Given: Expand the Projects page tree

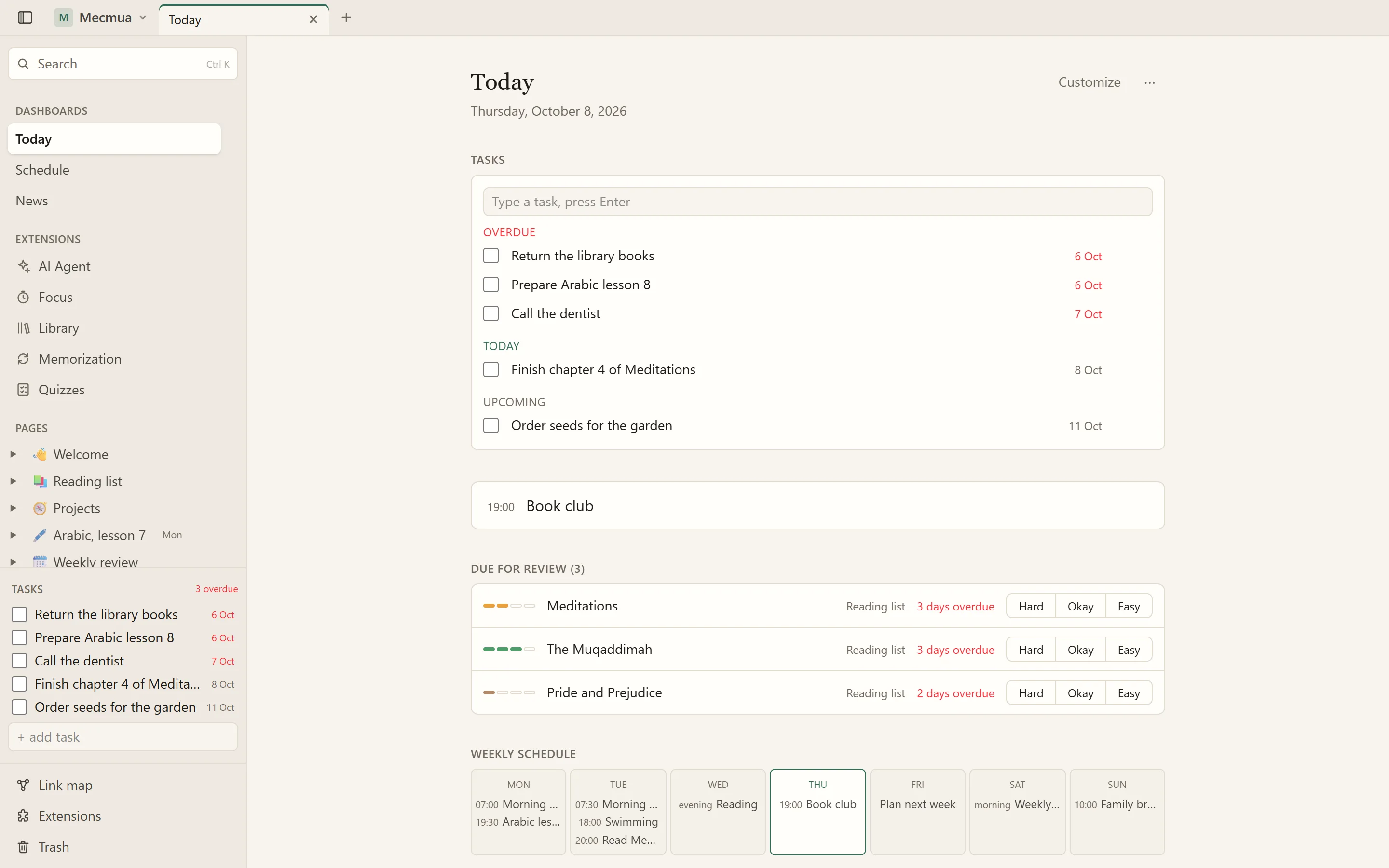Looking at the screenshot, I should (13, 508).
